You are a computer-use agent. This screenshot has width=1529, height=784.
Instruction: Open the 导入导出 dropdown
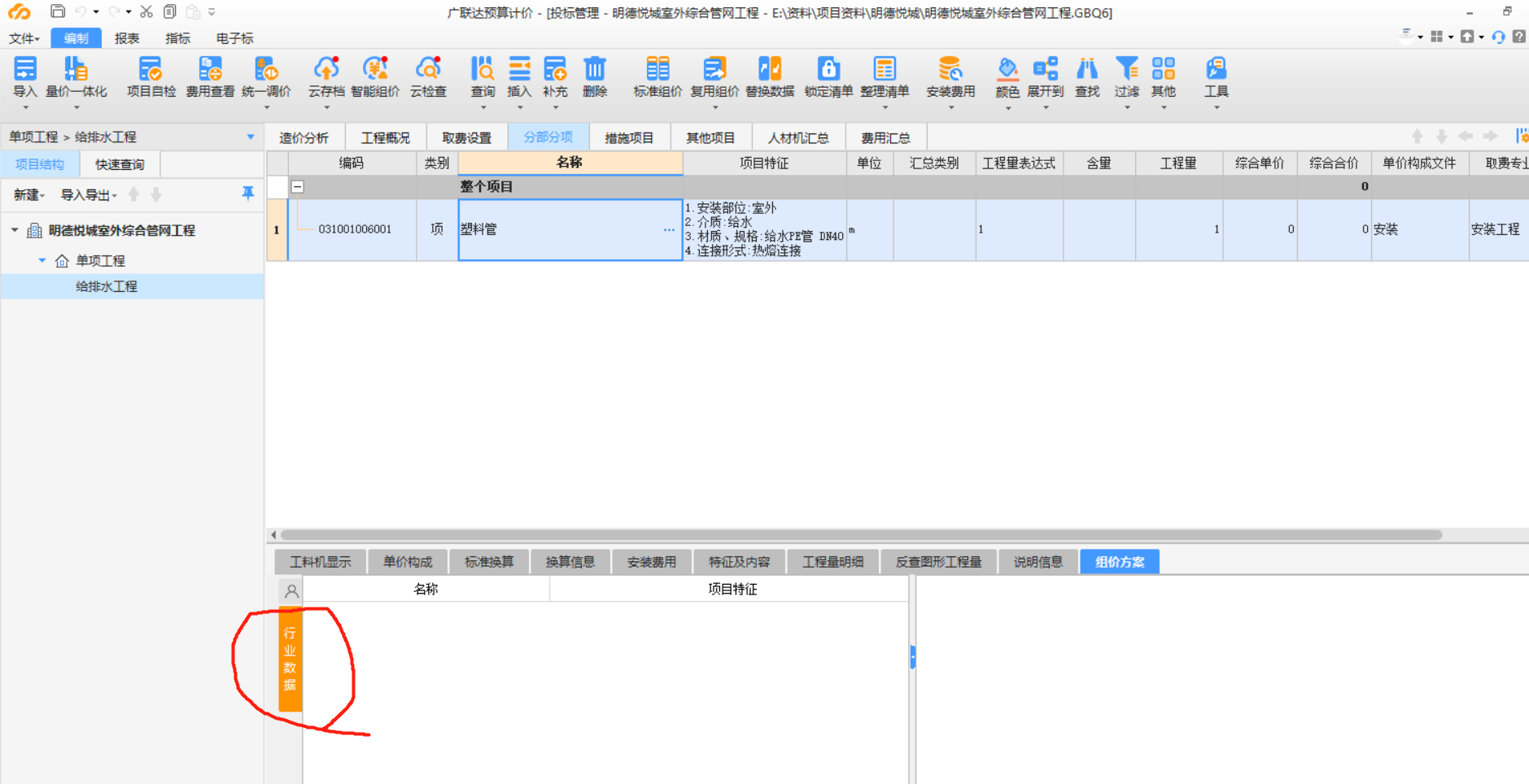(x=89, y=194)
